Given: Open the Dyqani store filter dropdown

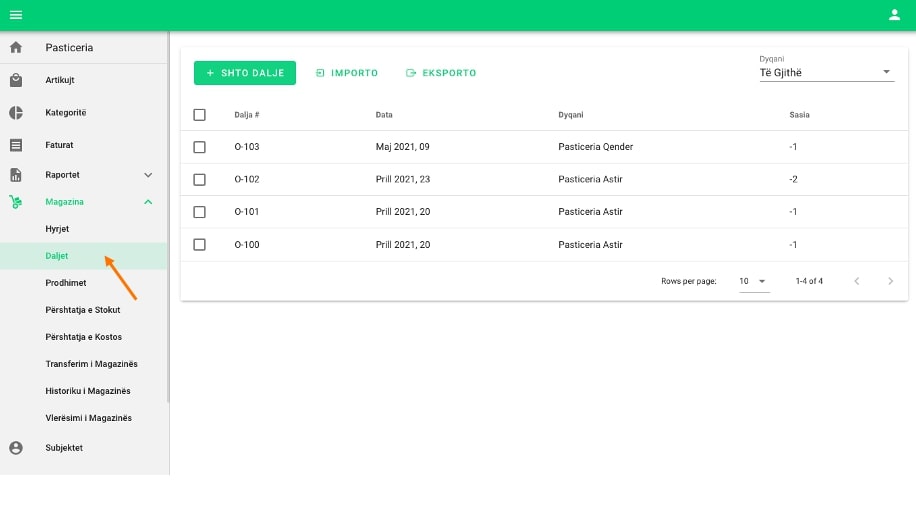Looking at the screenshot, I should (826, 73).
